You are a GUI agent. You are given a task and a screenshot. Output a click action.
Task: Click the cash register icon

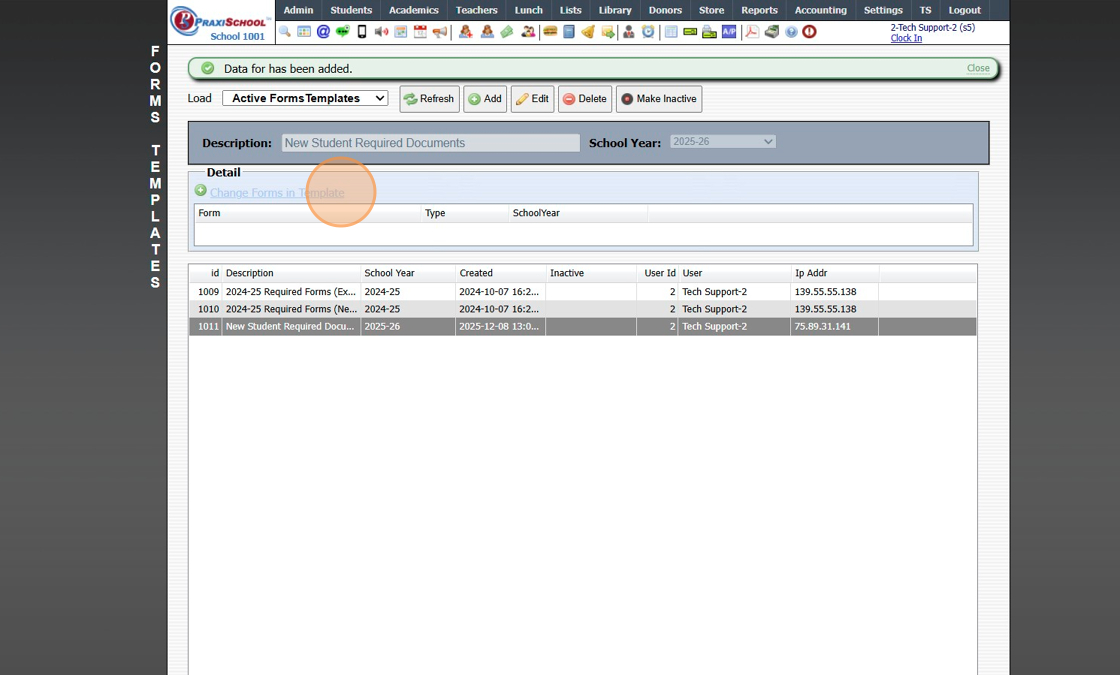click(771, 31)
